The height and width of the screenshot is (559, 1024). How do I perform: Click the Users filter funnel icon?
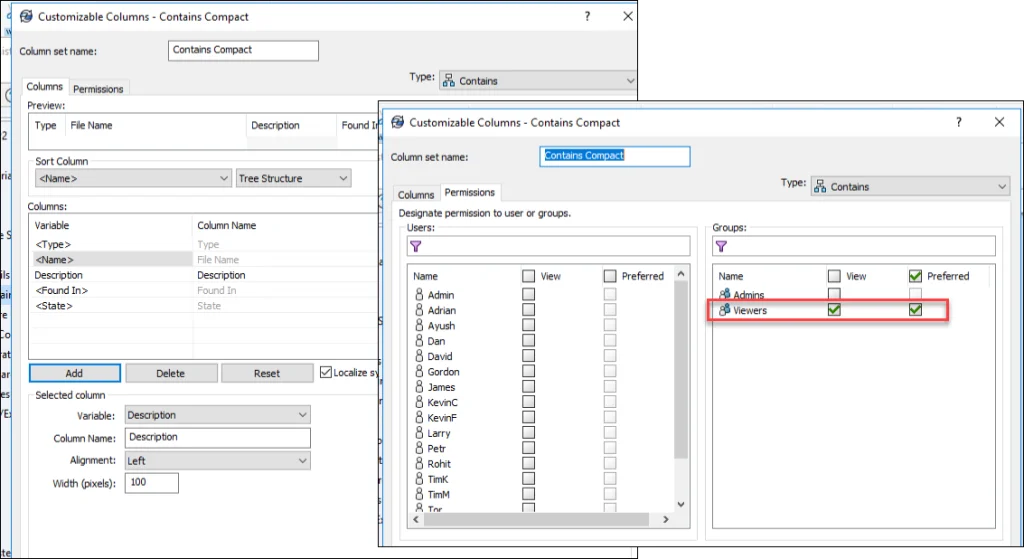pos(417,246)
